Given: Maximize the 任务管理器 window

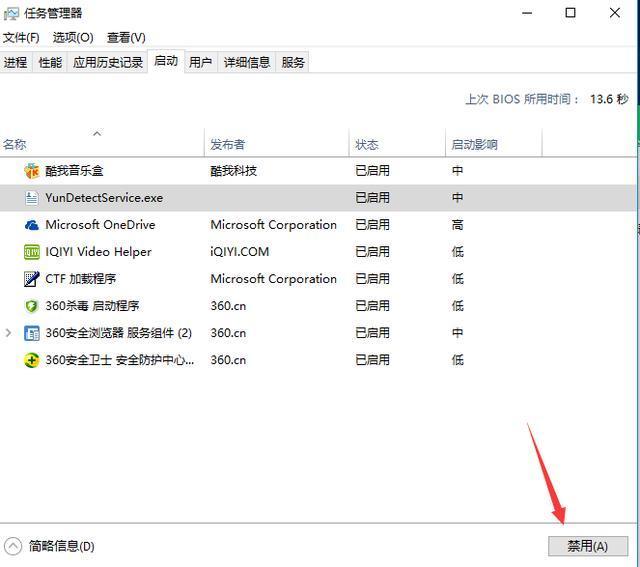Looking at the screenshot, I should pyautogui.click(x=571, y=13).
